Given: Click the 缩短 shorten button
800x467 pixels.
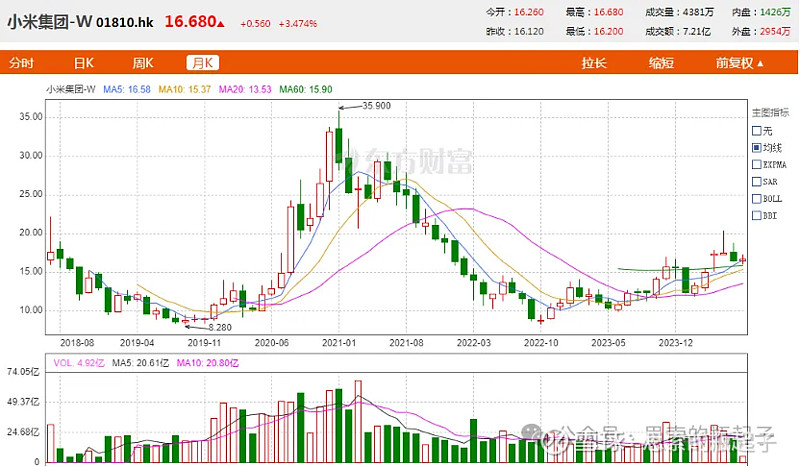Looking at the screenshot, I should pos(661,63).
